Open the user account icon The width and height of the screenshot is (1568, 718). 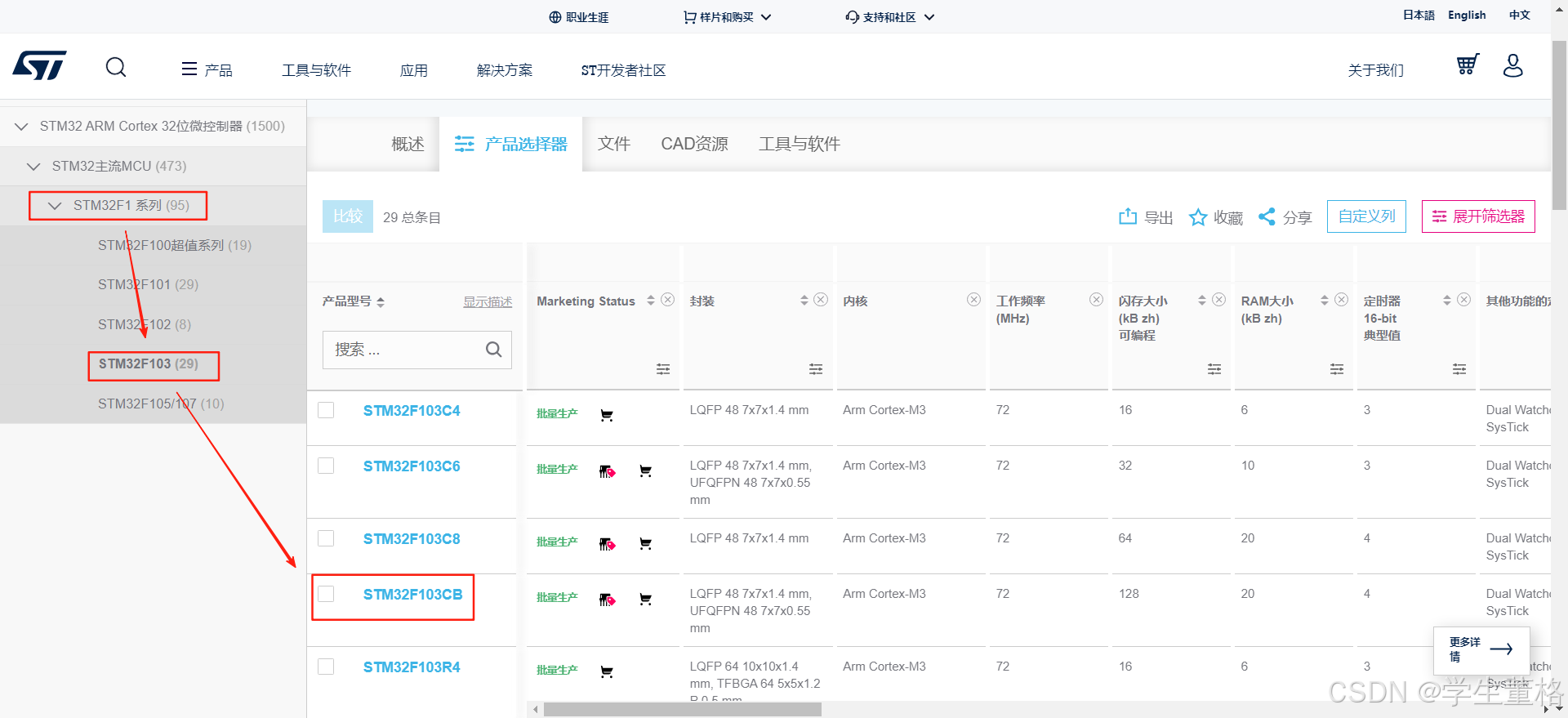tap(1513, 65)
